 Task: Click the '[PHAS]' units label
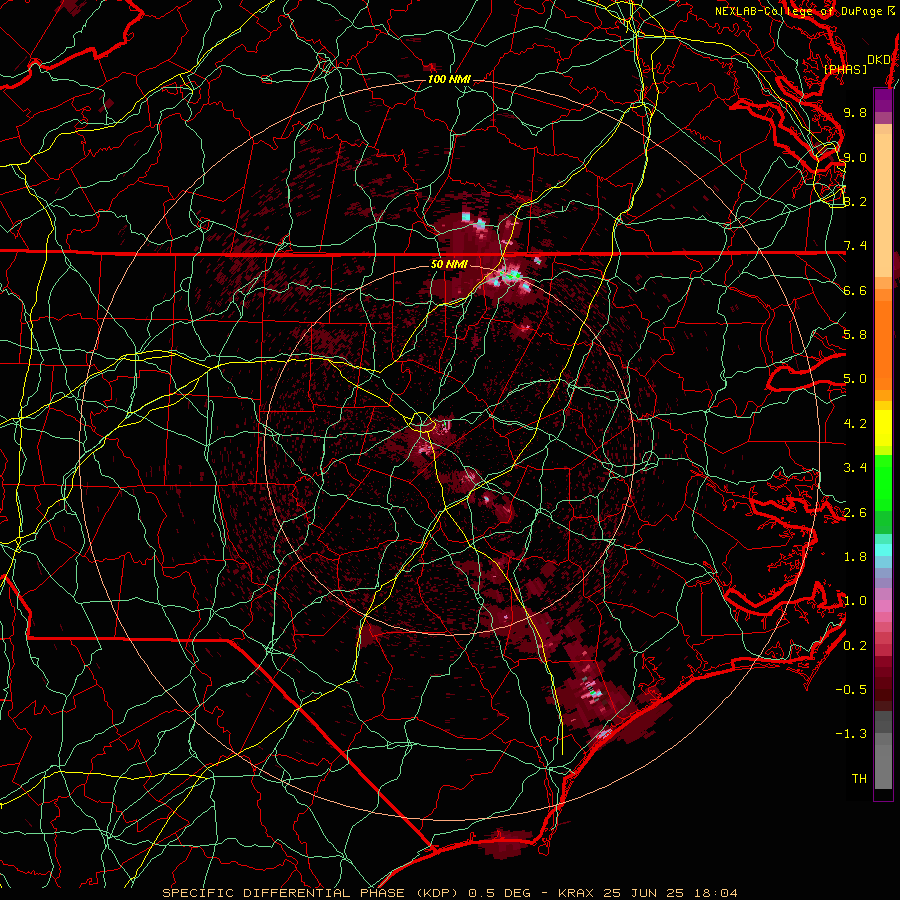click(x=845, y=70)
